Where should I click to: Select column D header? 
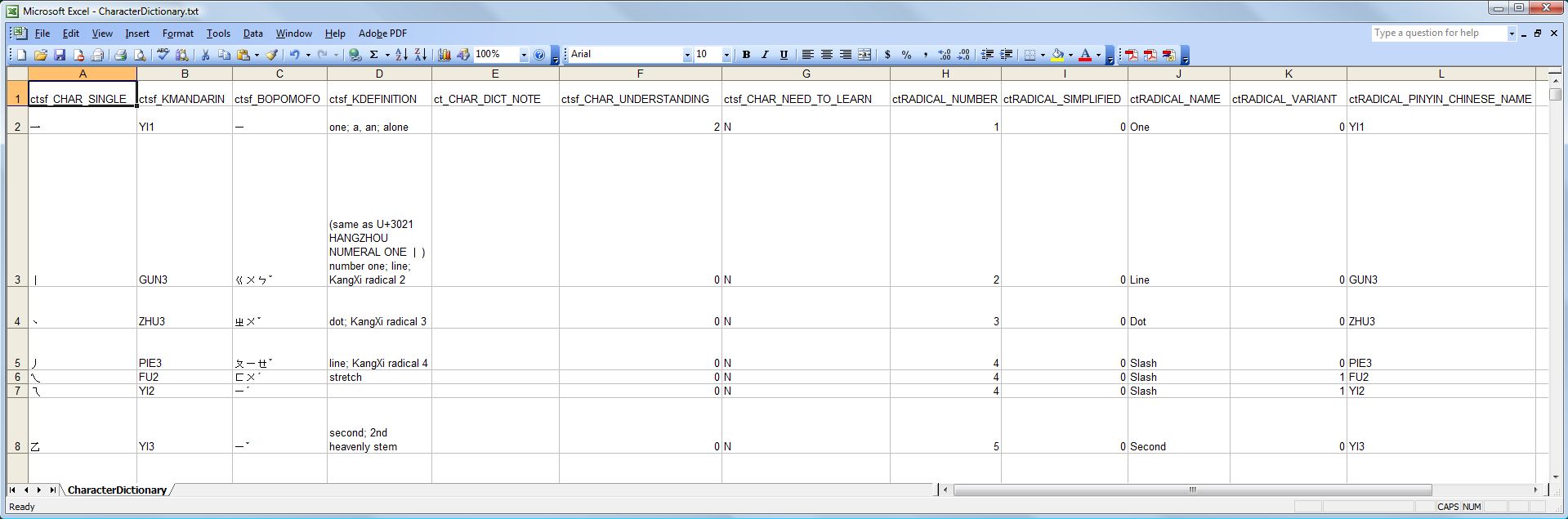tap(379, 74)
